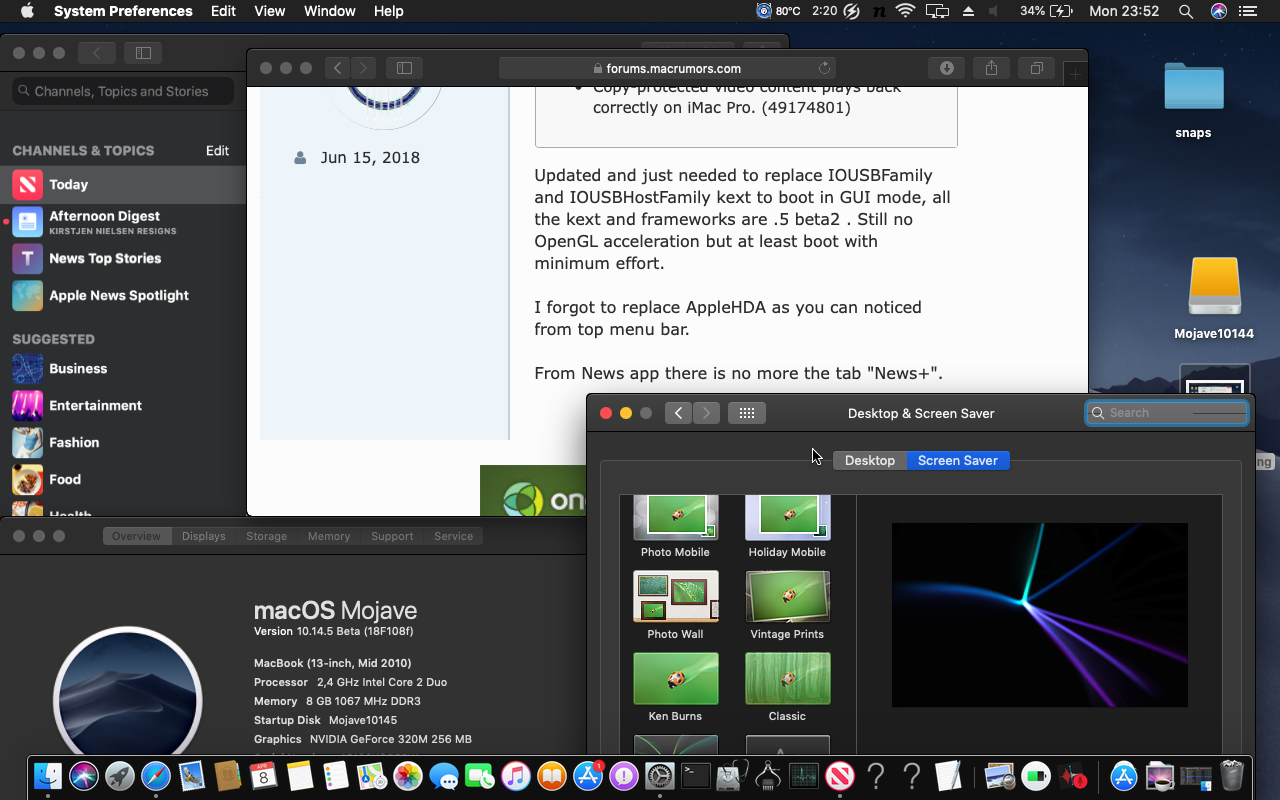This screenshot has width=1280, height=800.
Task: Open News app icon in Dock
Action: pyautogui.click(x=840, y=776)
